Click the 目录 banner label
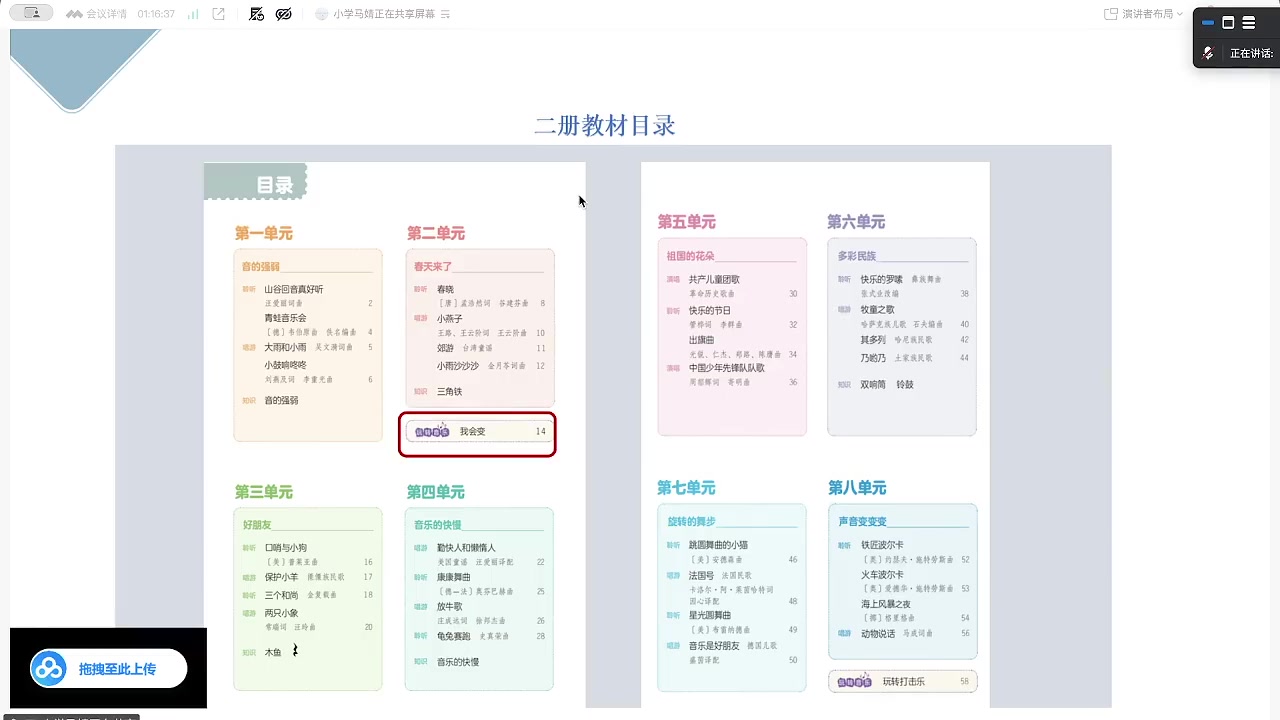 pos(275,185)
